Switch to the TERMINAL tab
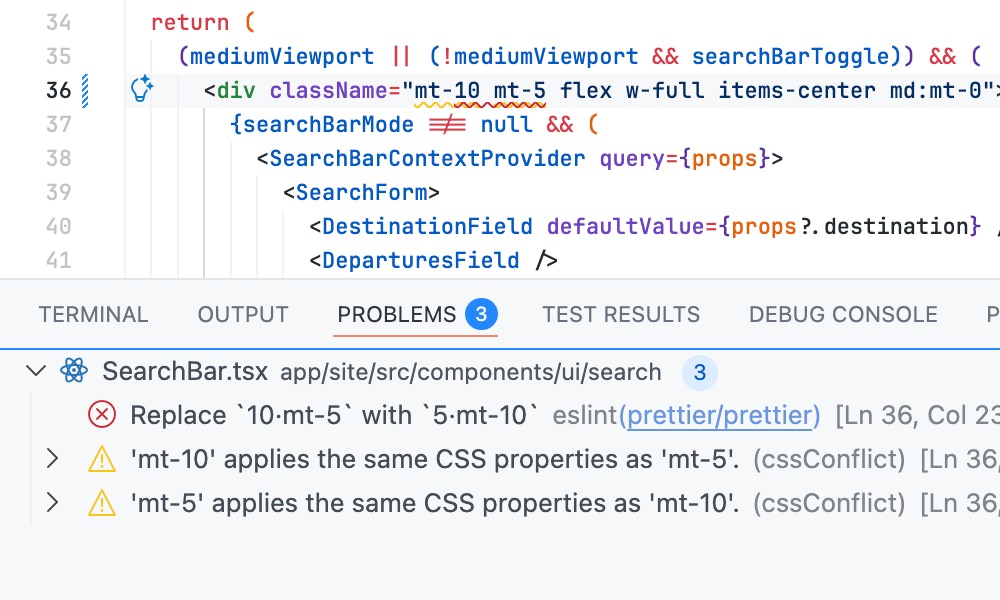This screenshot has height=600, width=1000. [93, 314]
